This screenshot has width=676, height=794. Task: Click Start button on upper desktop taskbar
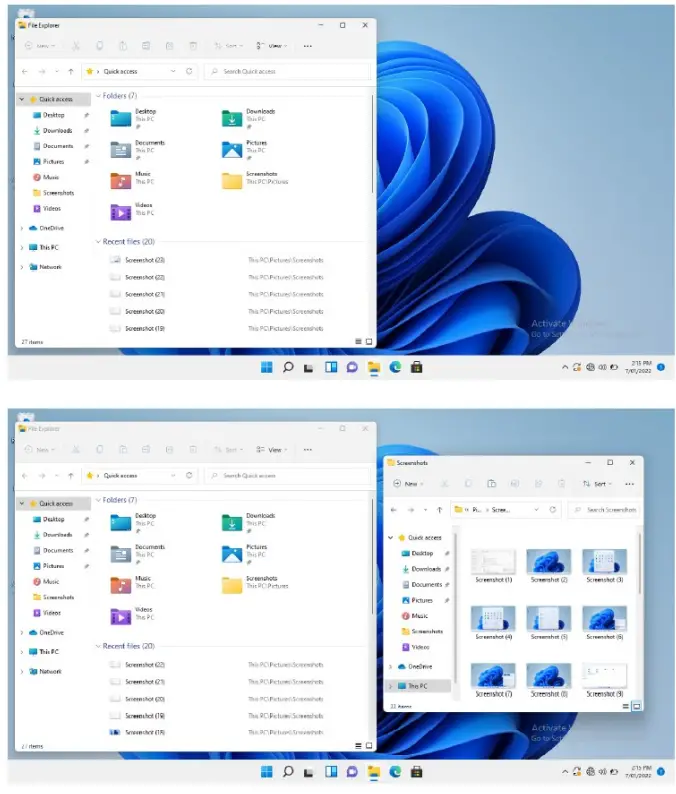coord(266,368)
